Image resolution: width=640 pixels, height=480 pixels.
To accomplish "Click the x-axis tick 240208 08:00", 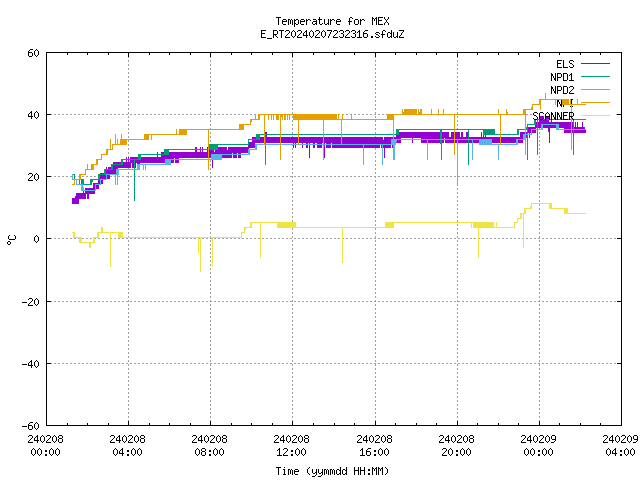I will [210, 446].
